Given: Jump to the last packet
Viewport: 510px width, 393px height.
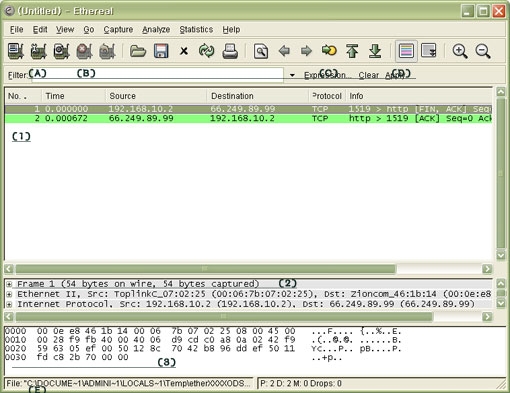Looking at the screenshot, I should coord(375,51).
